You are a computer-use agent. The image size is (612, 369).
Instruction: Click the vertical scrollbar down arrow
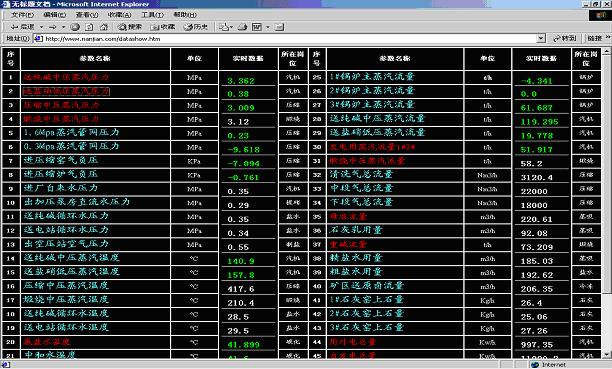point(607,355)
